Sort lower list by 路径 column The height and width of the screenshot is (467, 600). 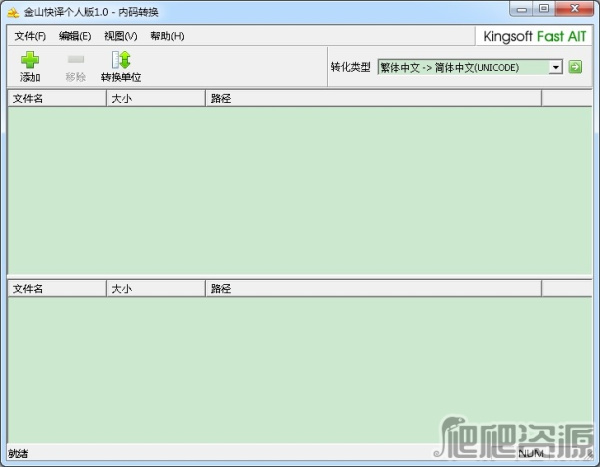373,289
